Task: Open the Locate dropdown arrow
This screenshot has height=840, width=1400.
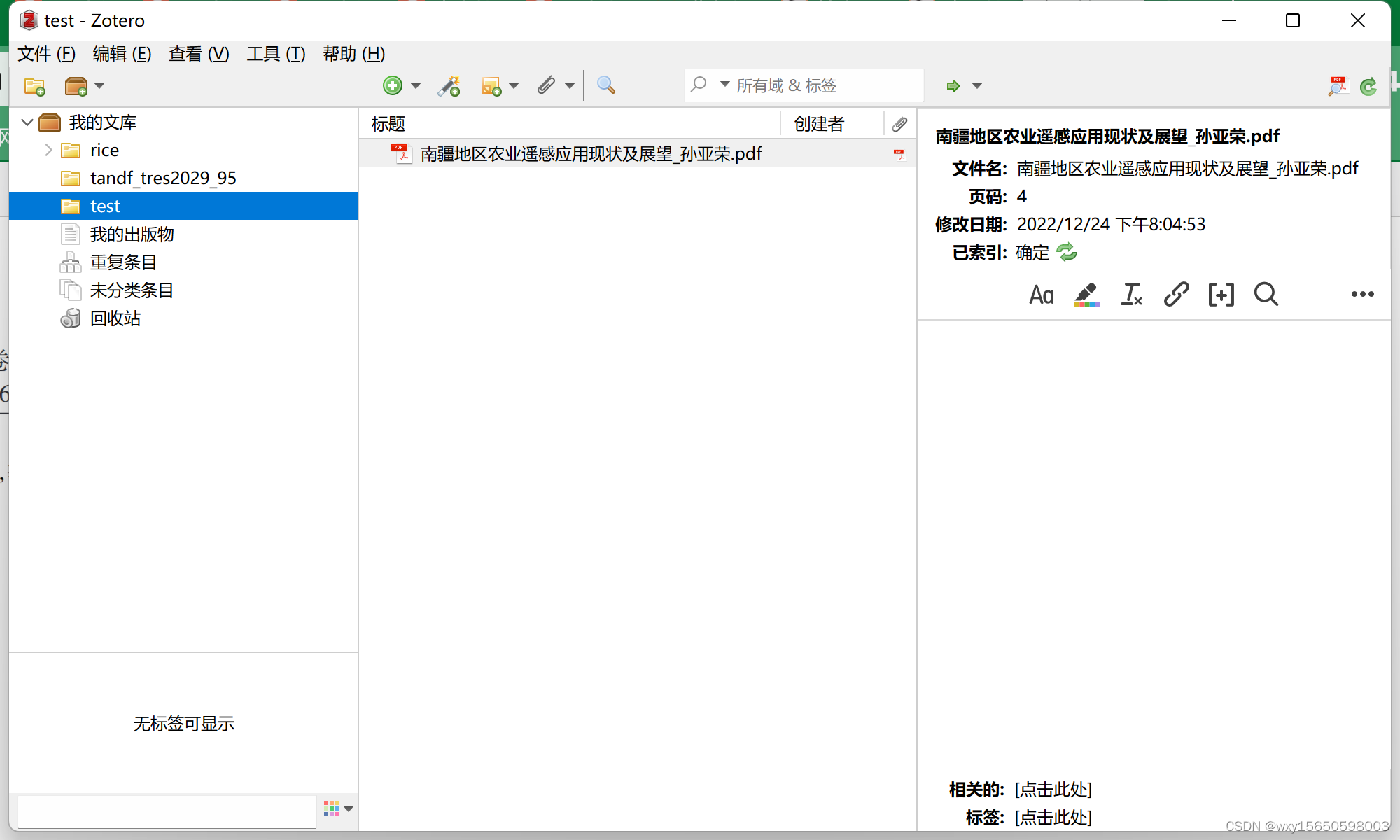Action: pos(977,86)
